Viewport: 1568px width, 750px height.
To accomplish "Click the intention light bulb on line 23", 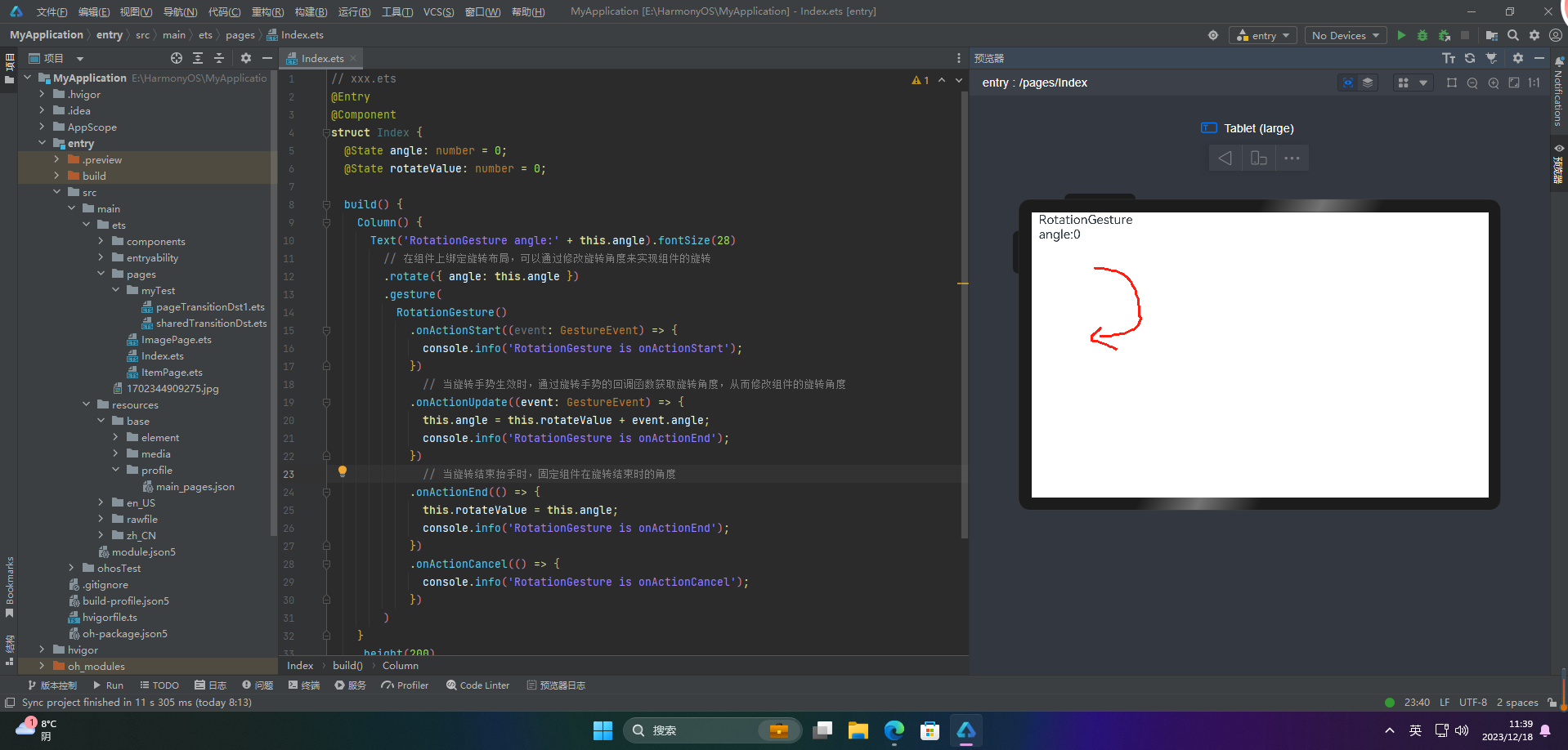I will coord(343,471).
